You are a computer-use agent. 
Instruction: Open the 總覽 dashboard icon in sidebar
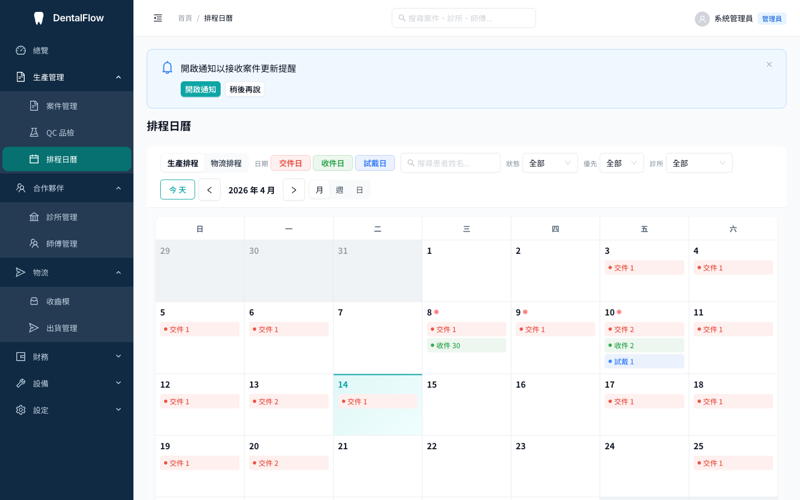click(x=20, y=51)
